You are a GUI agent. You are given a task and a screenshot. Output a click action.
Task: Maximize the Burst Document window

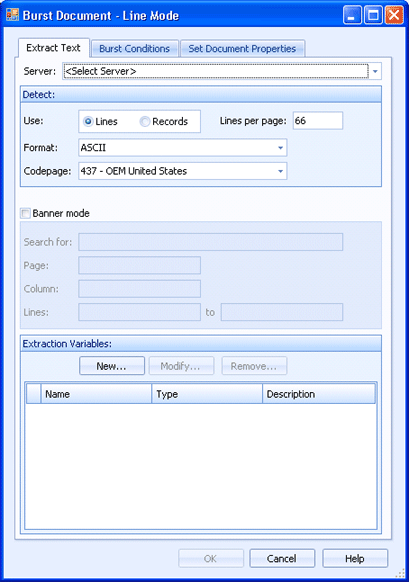click(373, 15)
